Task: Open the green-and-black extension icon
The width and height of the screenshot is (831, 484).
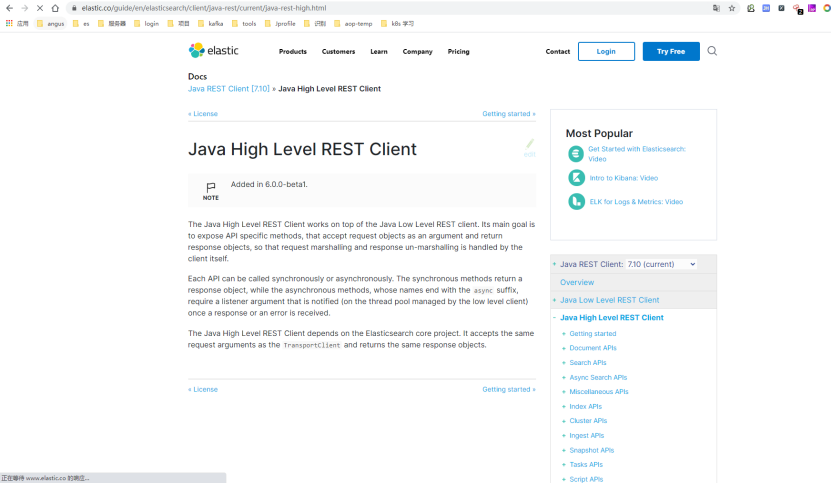Action: click(751, 8)
